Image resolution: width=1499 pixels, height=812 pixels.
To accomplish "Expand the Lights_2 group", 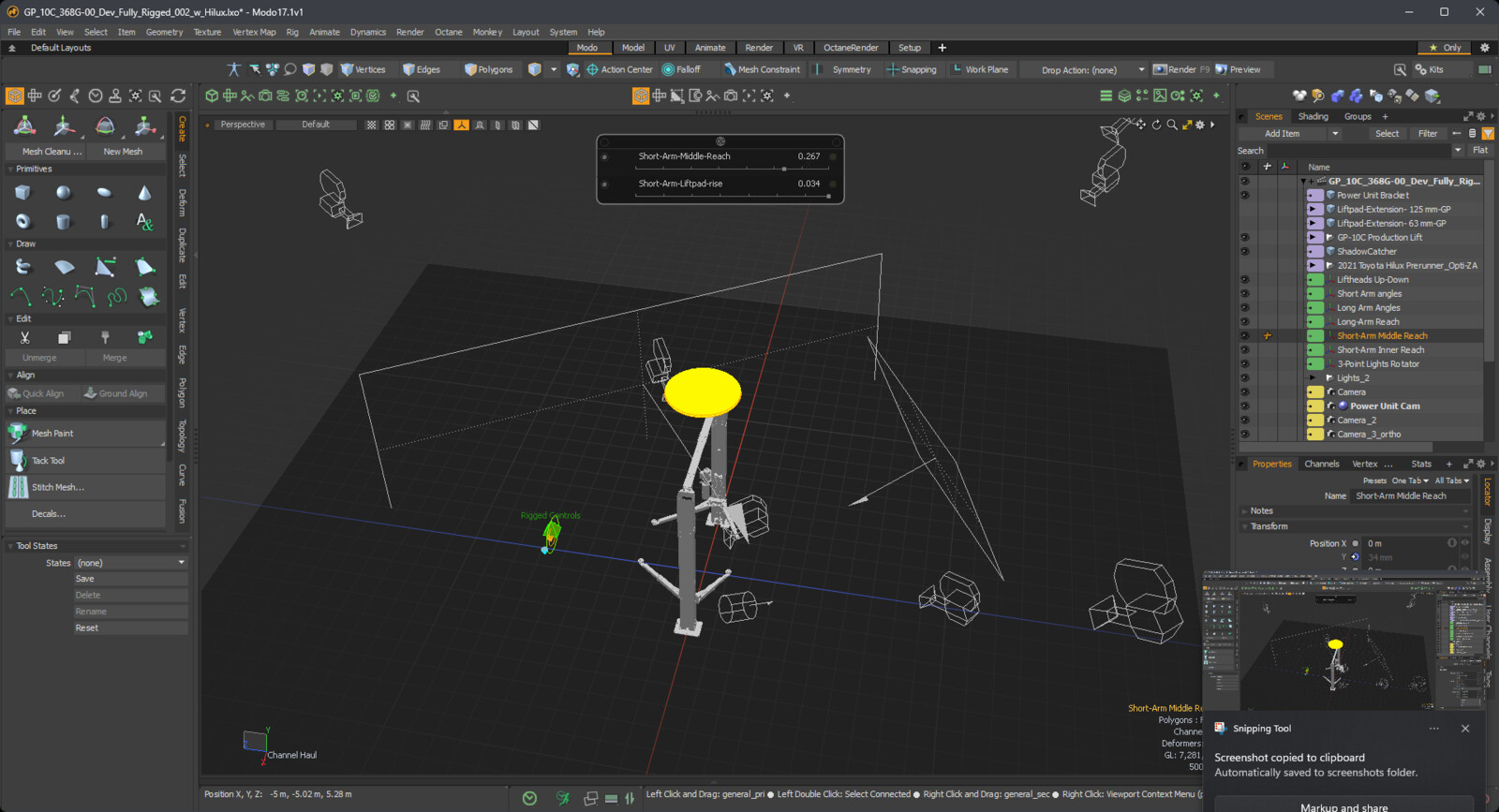I will pyautogui.click(x=1313, y=378).
